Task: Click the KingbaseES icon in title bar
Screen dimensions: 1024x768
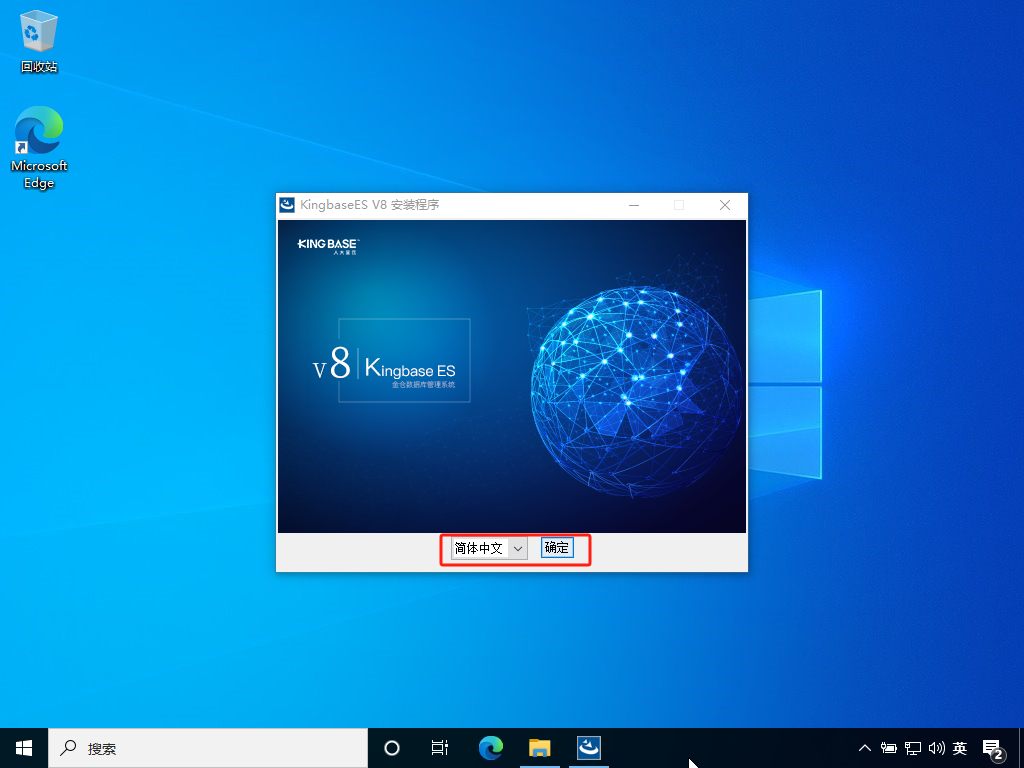Action: point(287,205)
